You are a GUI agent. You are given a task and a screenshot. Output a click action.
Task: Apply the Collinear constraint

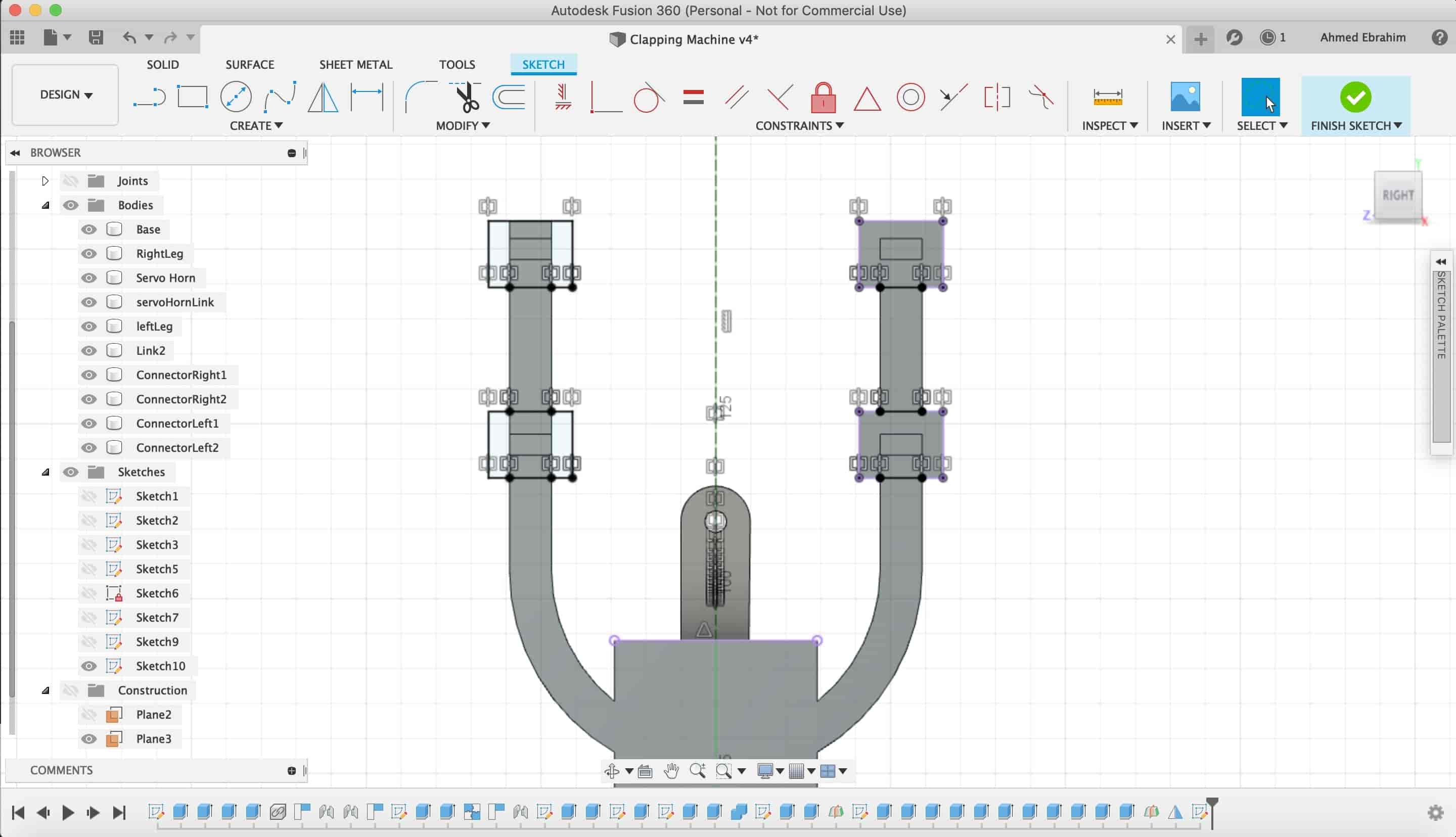coord(953,97)
